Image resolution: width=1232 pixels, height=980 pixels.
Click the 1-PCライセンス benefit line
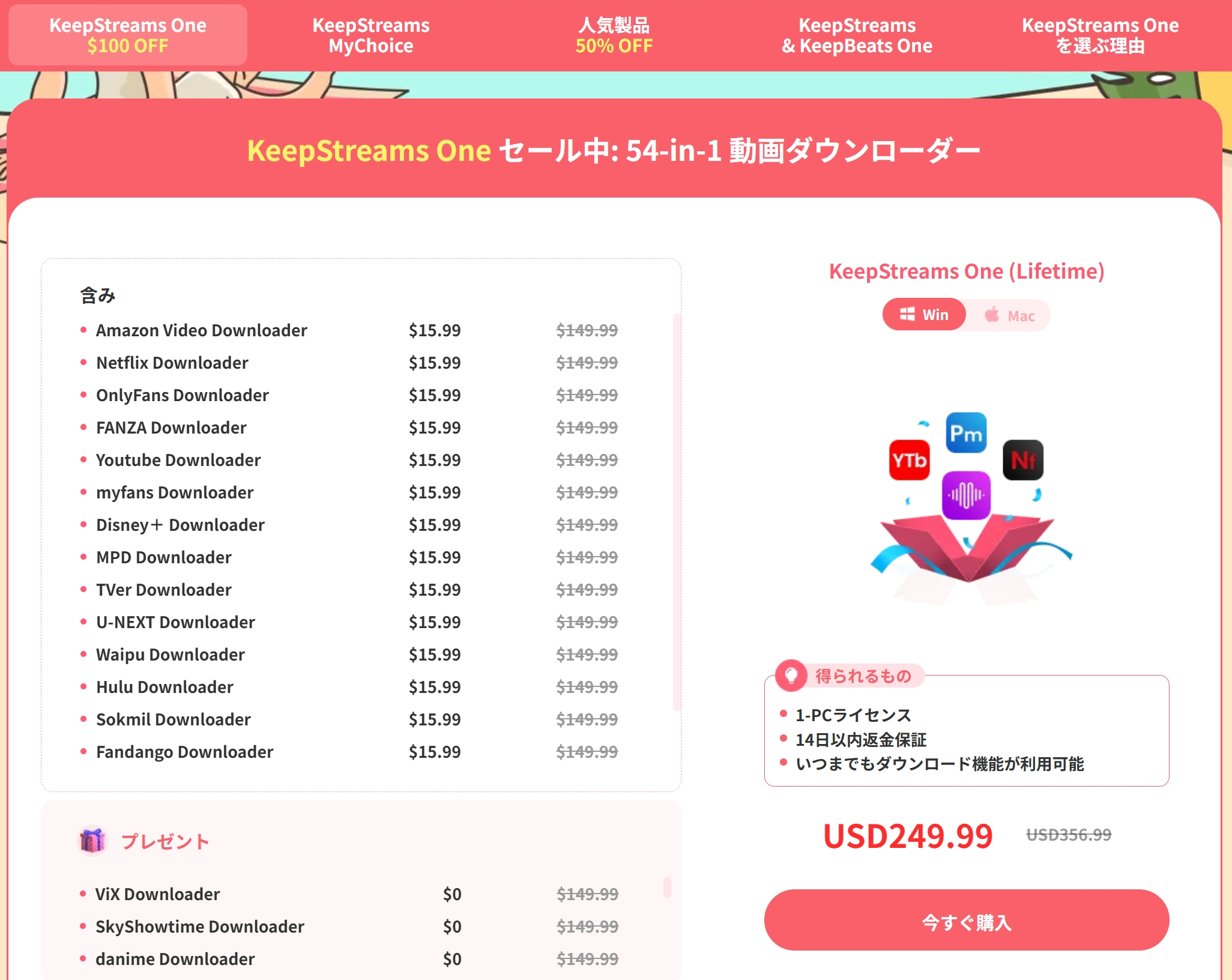(x=853, y=715)
